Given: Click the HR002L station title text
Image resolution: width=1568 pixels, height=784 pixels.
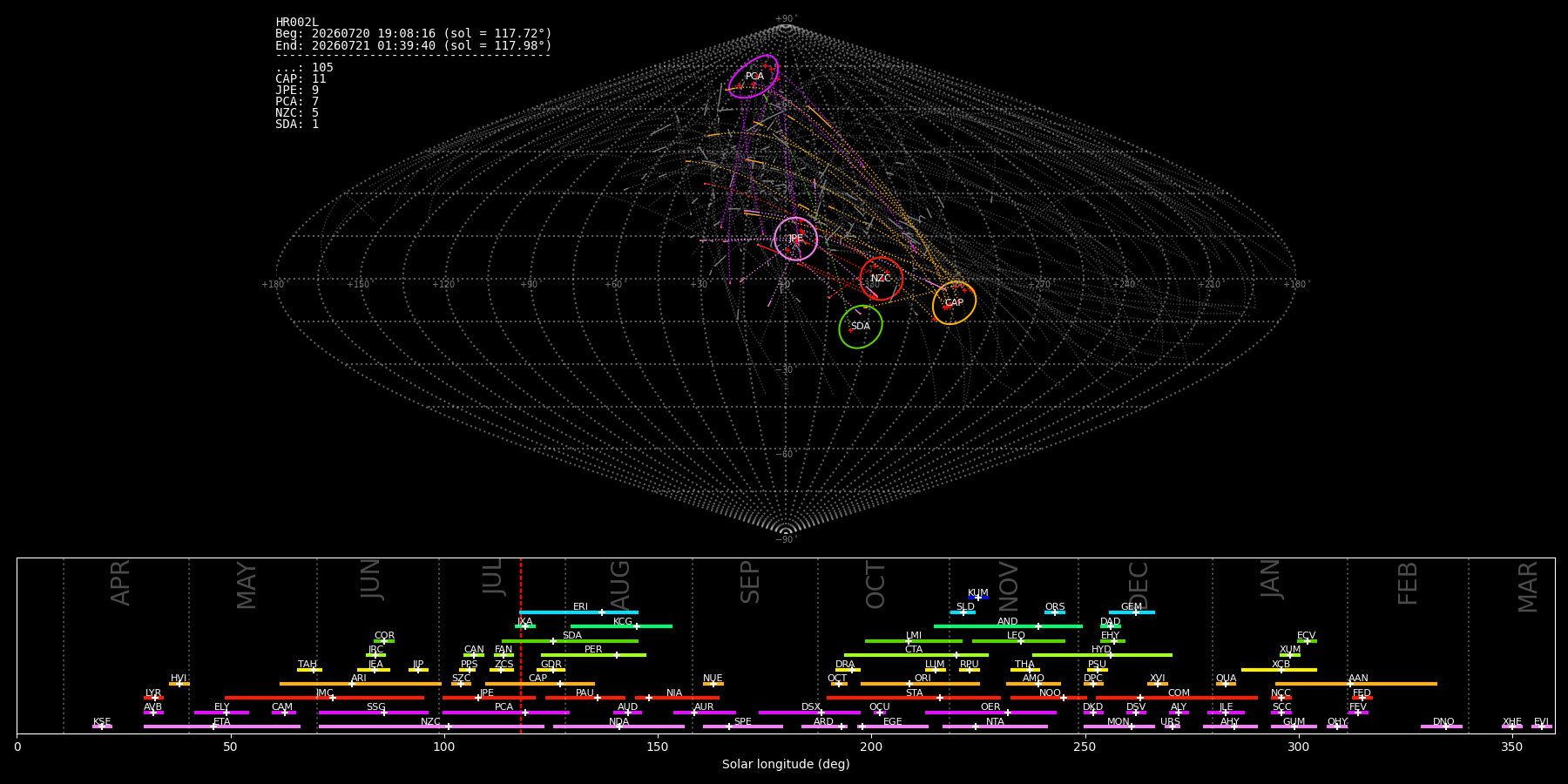Looking at the screenshot, I should coord(297,23).
